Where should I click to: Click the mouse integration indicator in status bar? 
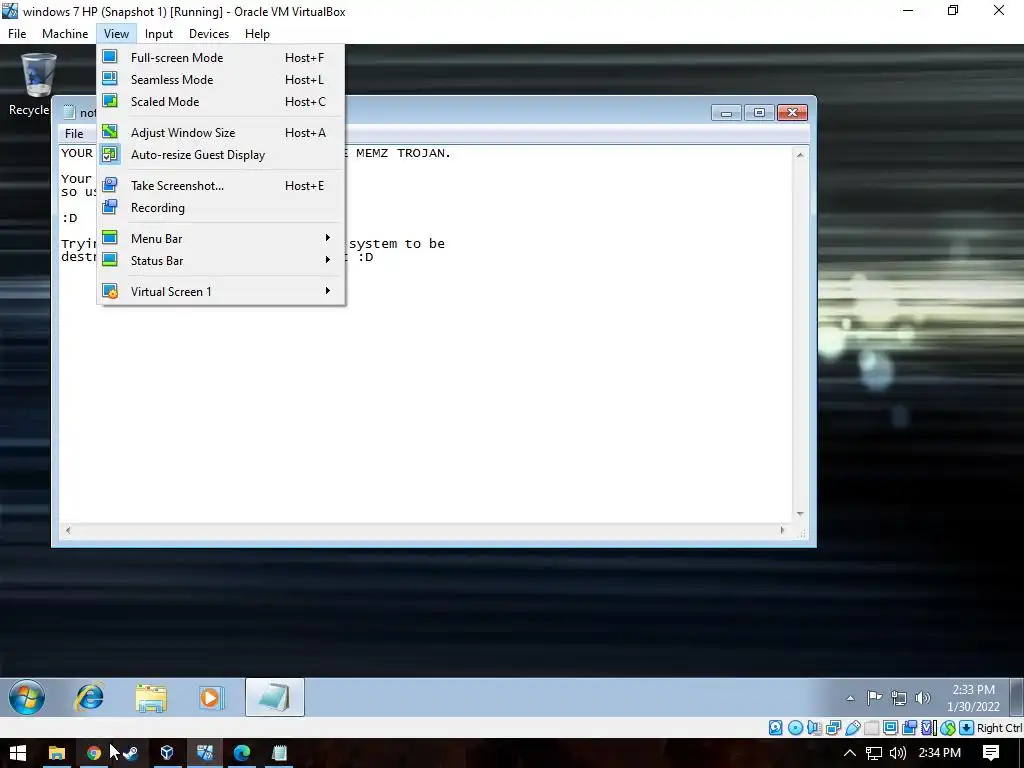tap(948, 728)
